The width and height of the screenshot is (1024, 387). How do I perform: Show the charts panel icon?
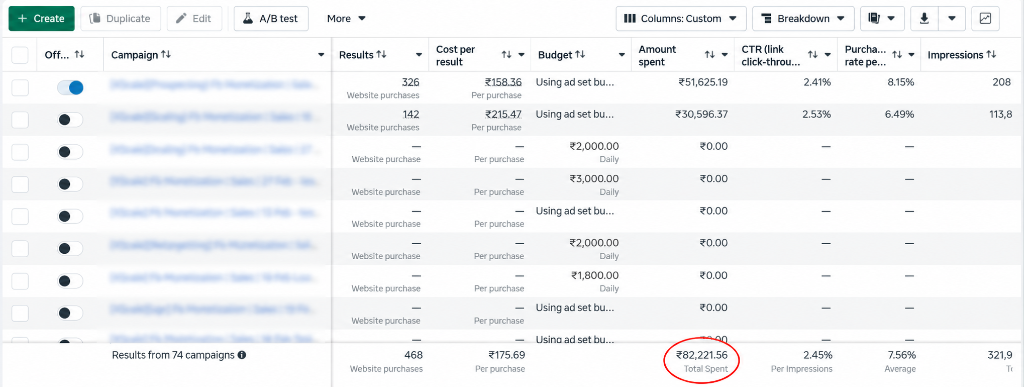tap(985, 18)
